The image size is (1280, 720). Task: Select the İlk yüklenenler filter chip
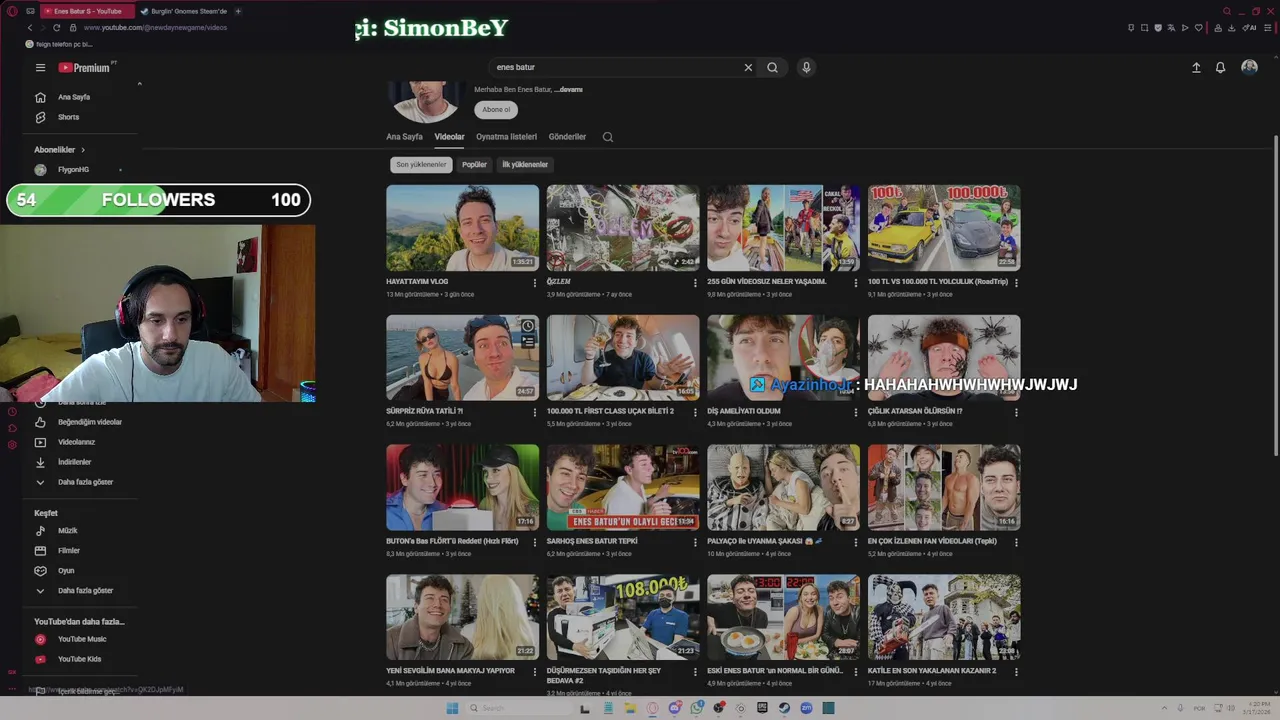525,165
